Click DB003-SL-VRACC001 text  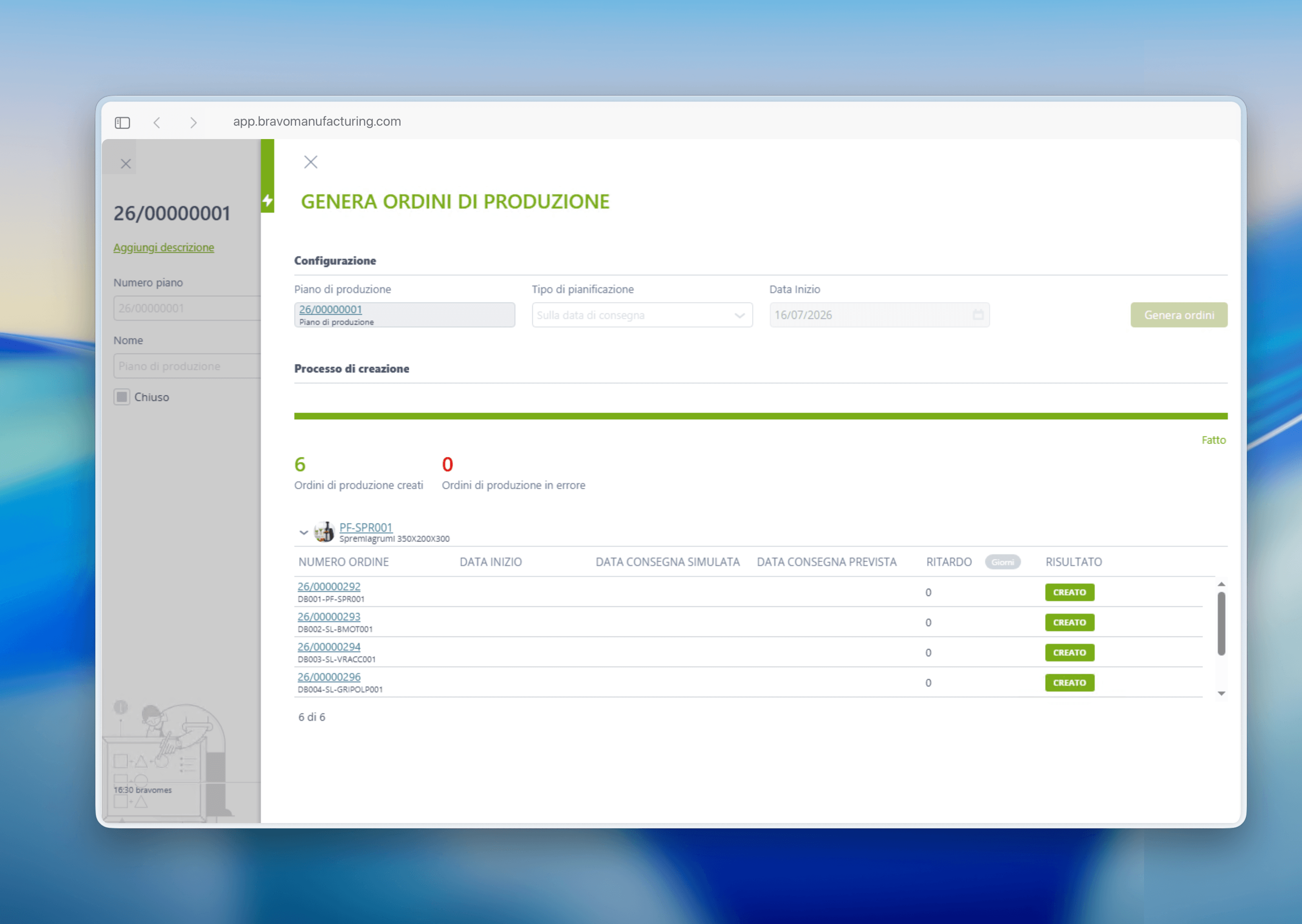point(336,659)
